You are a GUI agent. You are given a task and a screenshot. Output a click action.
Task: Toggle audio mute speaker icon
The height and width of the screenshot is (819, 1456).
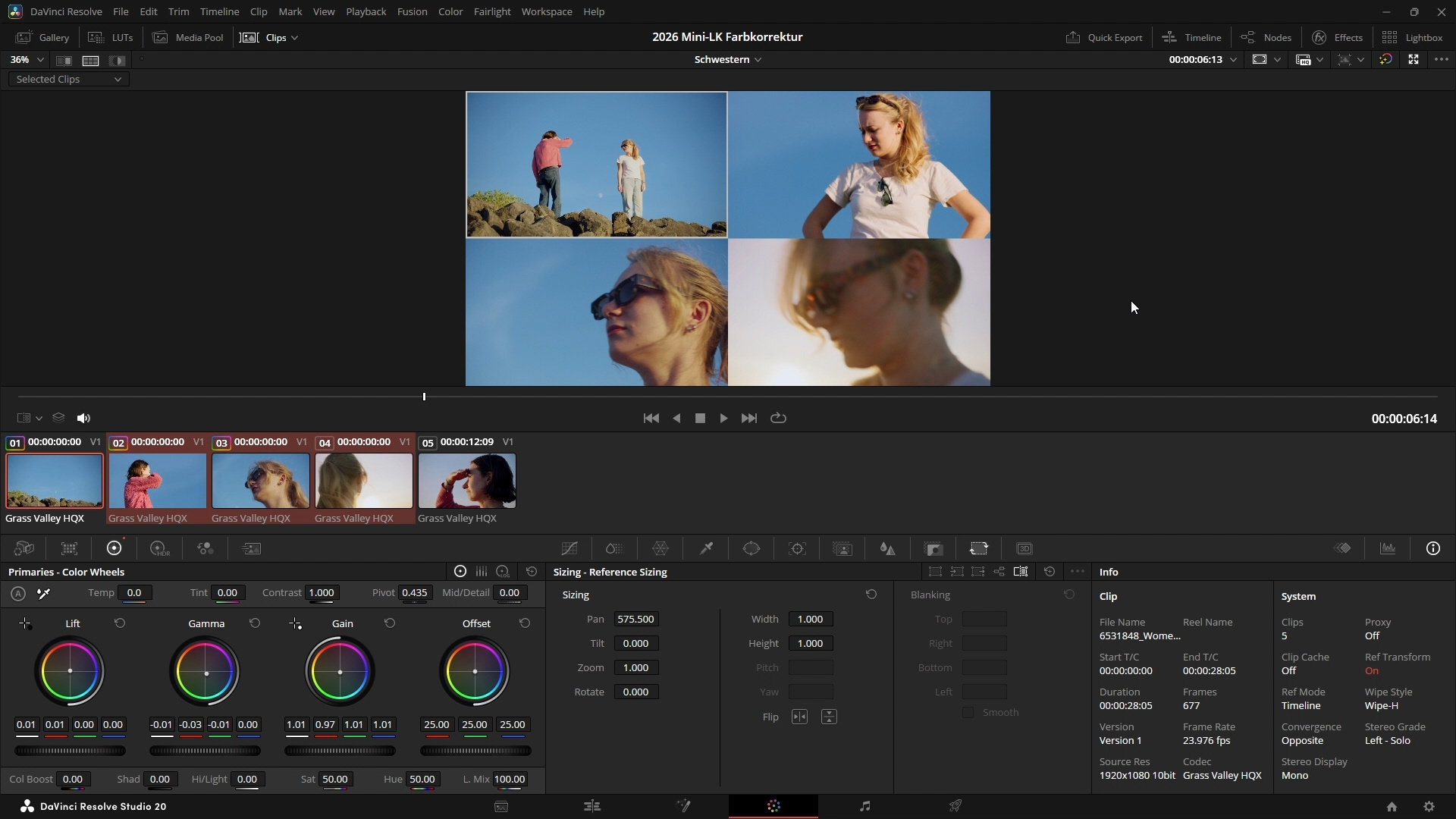(x=83, y=418)
